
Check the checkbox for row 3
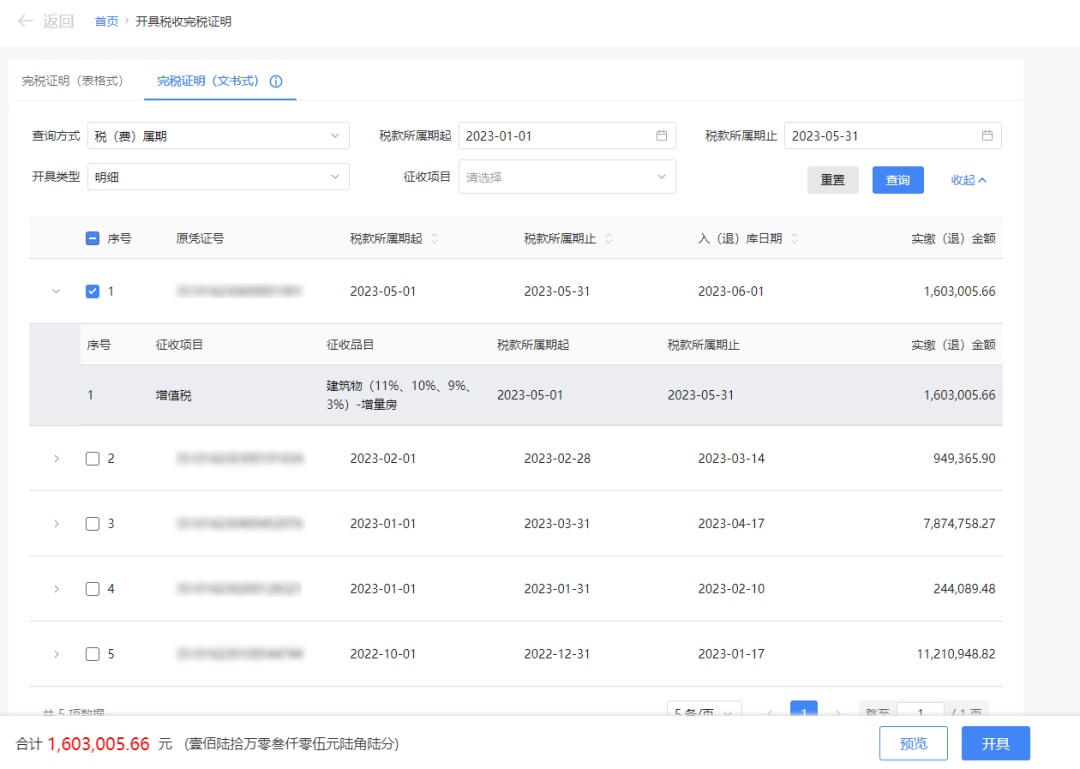[x=93, y=524]
